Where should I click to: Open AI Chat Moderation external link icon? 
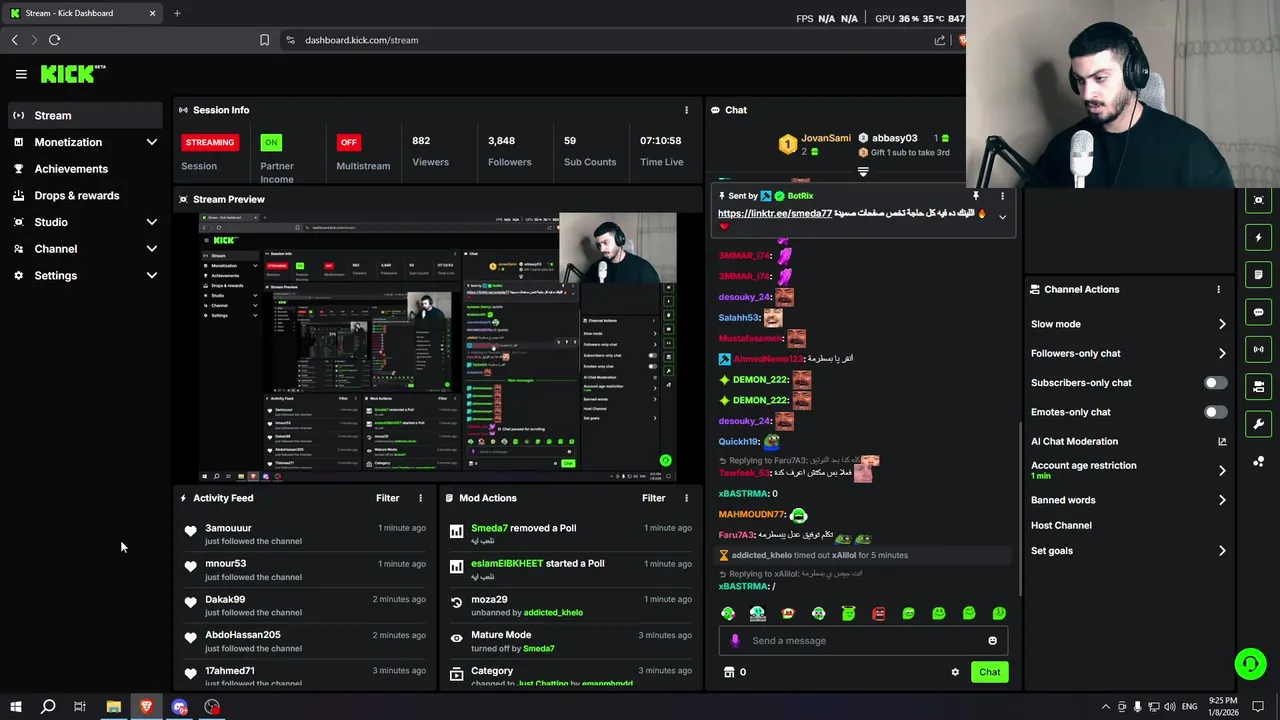coord(1222,441)
